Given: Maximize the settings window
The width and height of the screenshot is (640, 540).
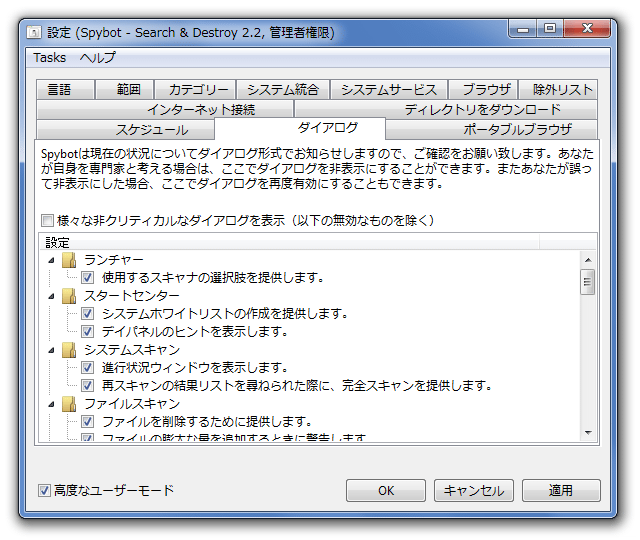Looking at the screenshot, I should pyautogui.click(x=550, y=29).
